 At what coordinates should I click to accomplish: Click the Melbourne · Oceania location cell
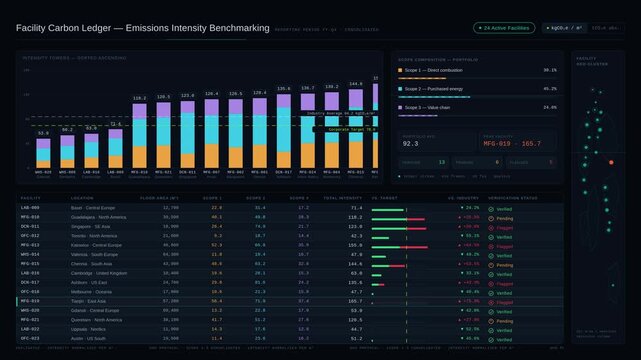click(91, 292)
